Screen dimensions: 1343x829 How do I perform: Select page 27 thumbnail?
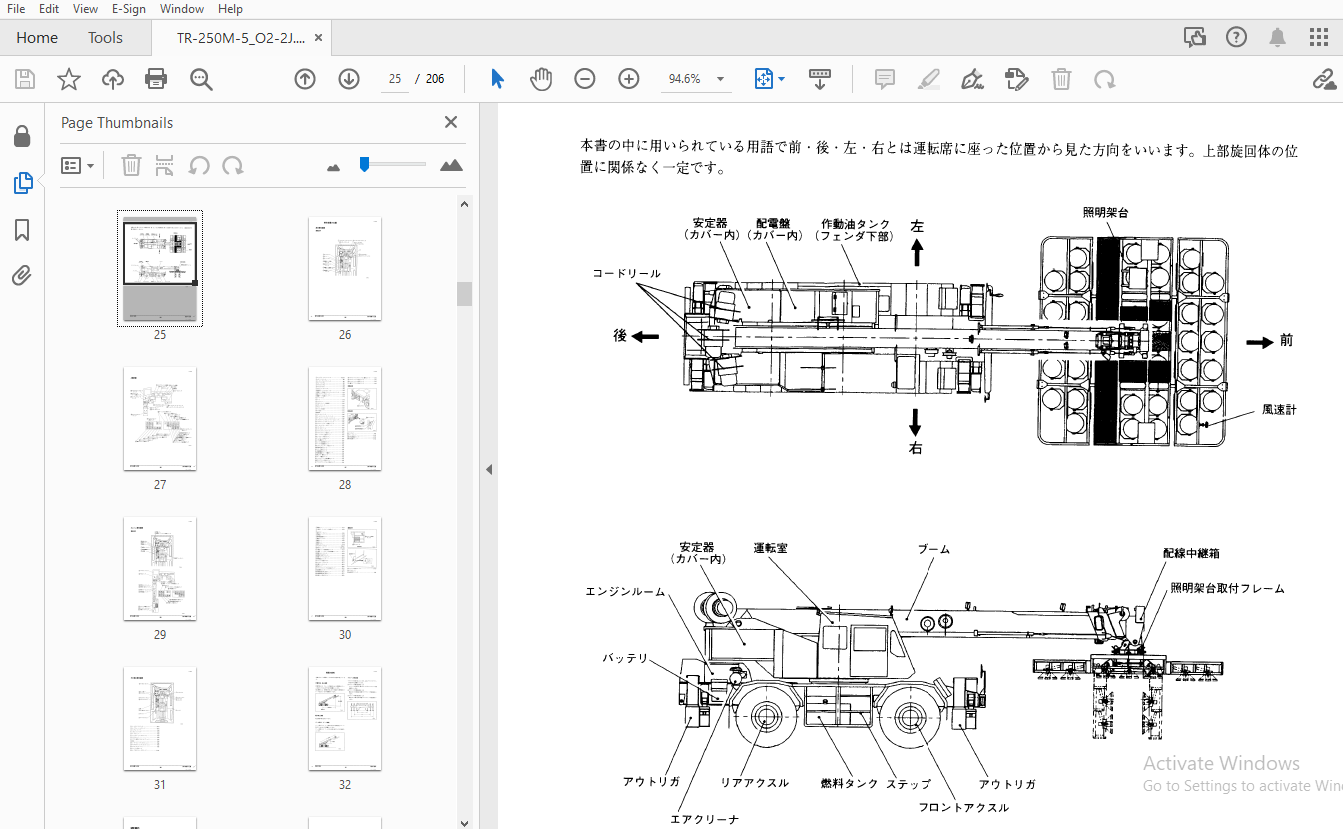[160, 418]
